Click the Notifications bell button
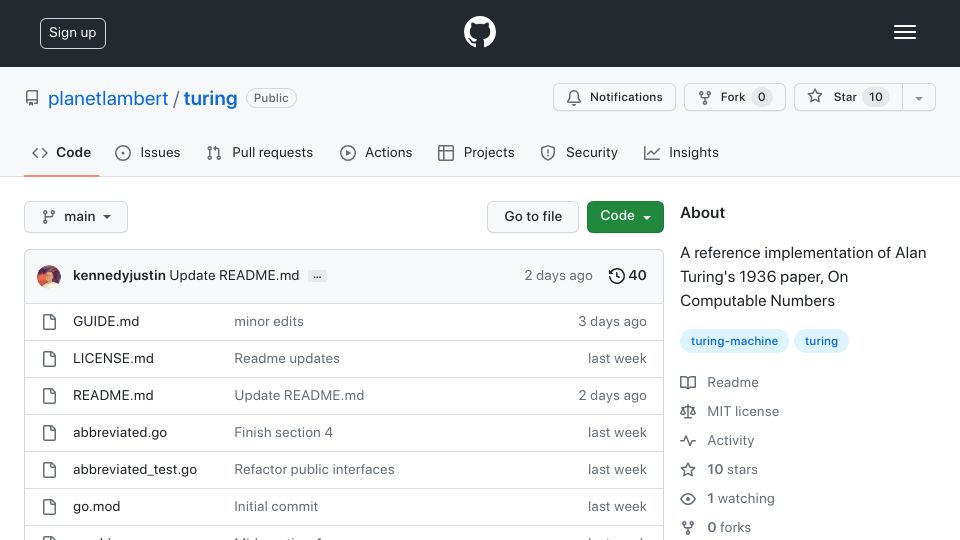Viewport: 960px width, 540px height. pos(614,97)
